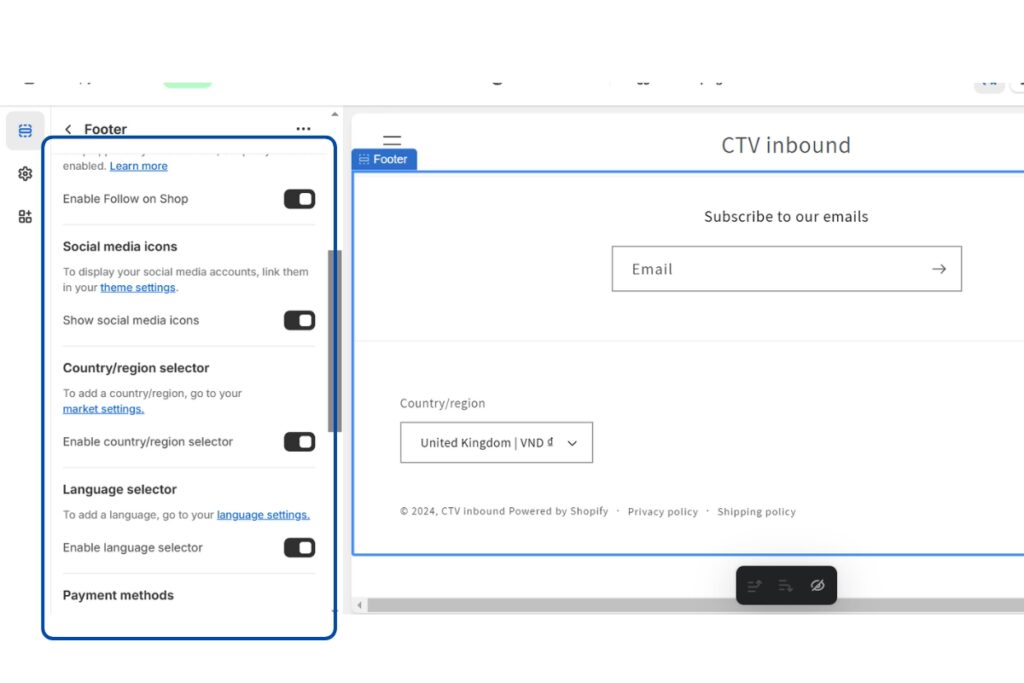Toggle Enable Follow on Shop
Image resolution: width=1024 pixels, height=683 pixels.
(x=299, y=199)
